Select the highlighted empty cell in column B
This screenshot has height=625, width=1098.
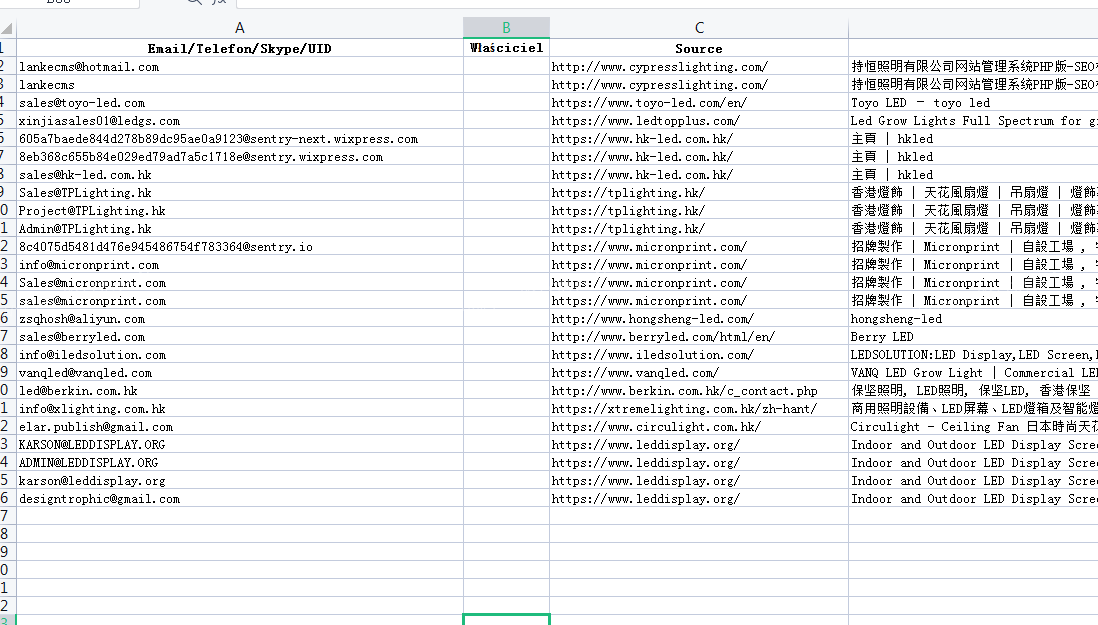coord(506,619)
